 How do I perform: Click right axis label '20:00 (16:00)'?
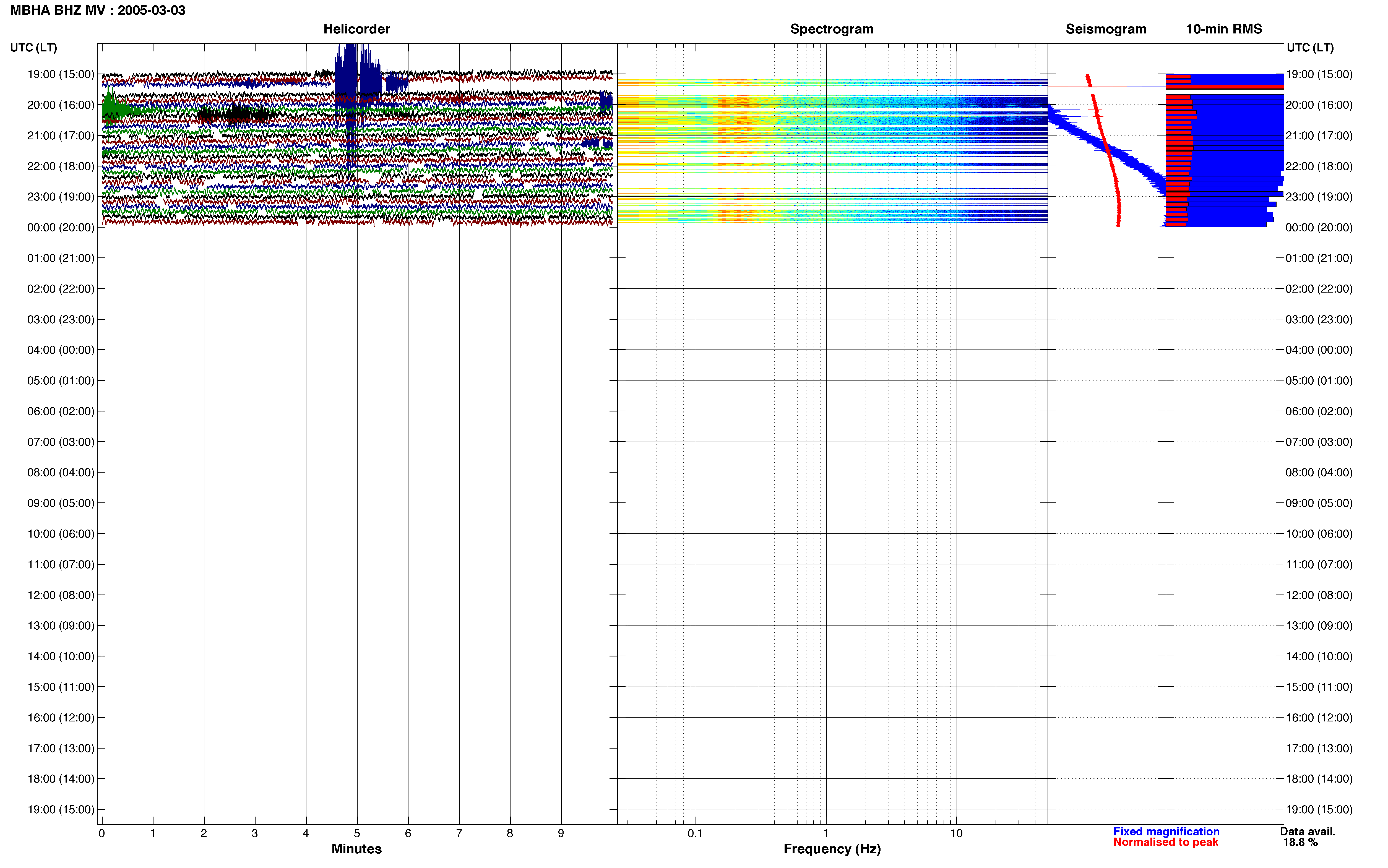tap(1319, 105)
